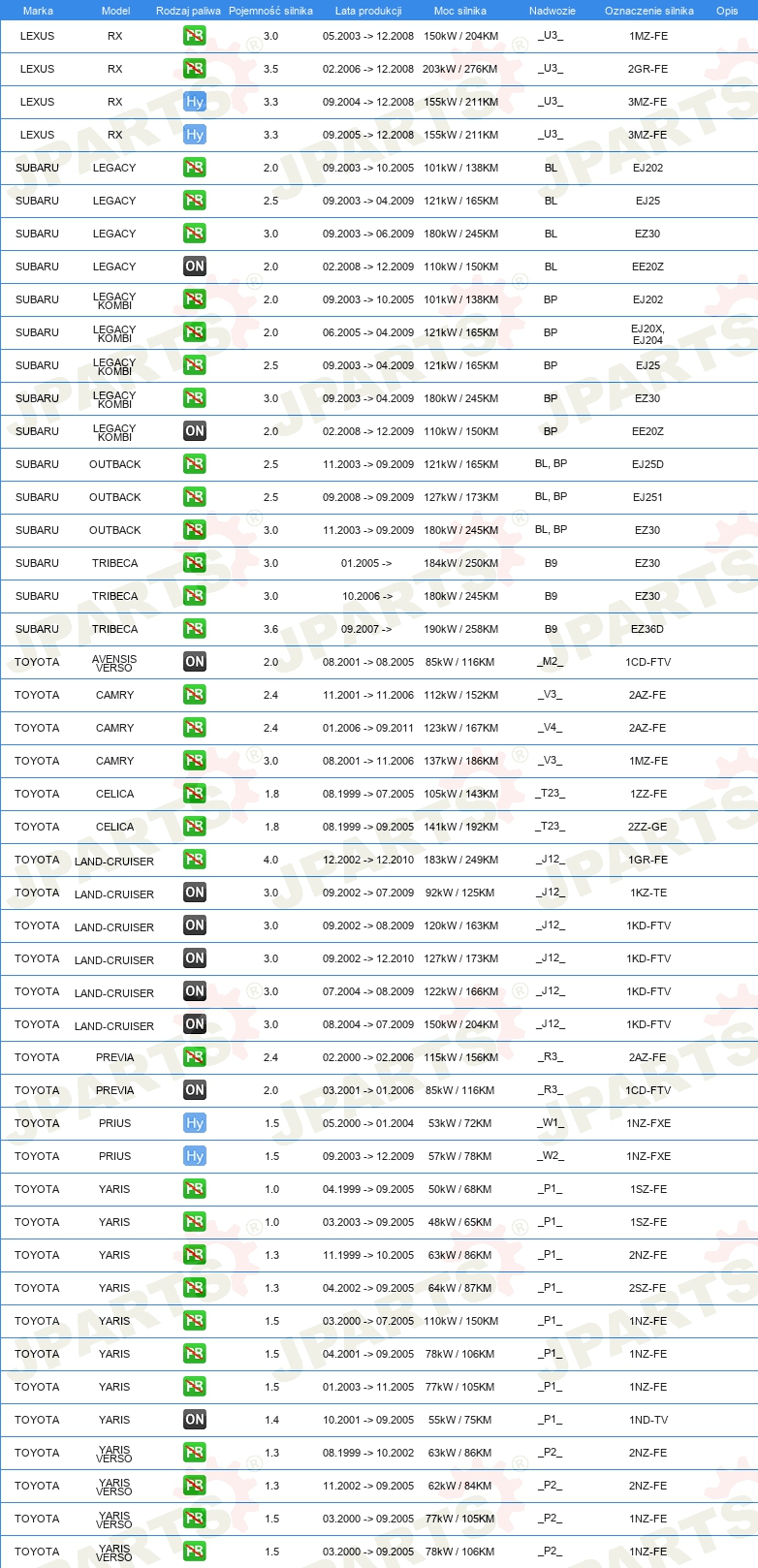Select the EJ20X, EJ204 engine code cell

[647, 334]
